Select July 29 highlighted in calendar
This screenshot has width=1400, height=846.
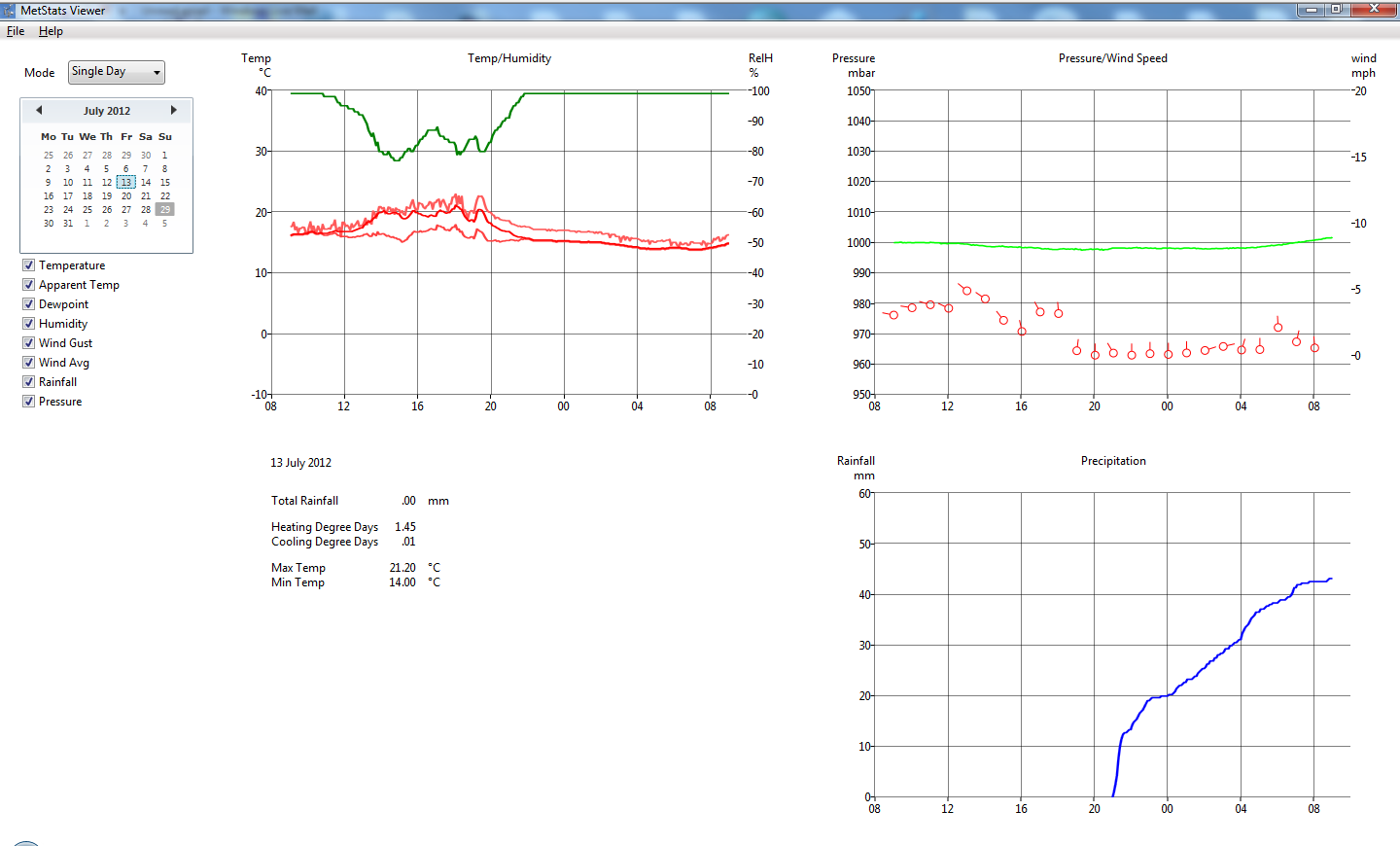coord(165,210)
